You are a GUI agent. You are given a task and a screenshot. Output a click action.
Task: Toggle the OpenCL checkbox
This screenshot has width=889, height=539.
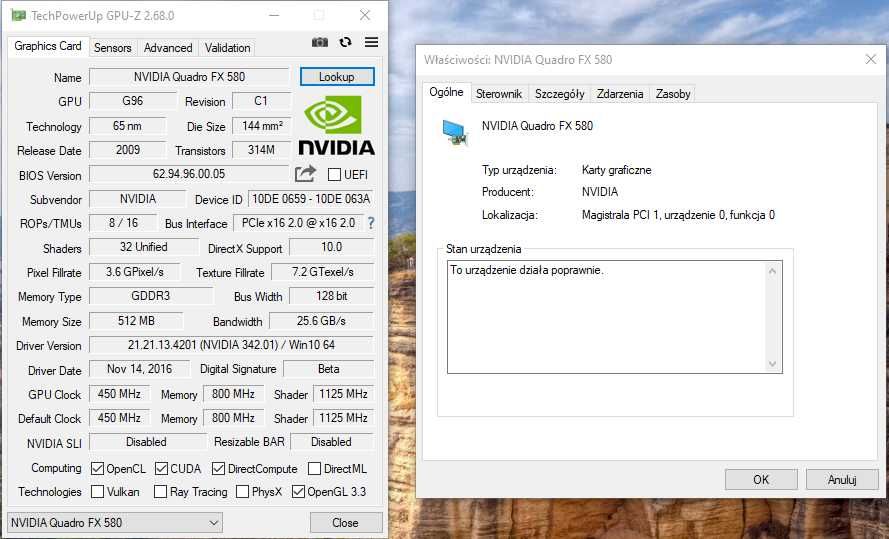(98, 469)
